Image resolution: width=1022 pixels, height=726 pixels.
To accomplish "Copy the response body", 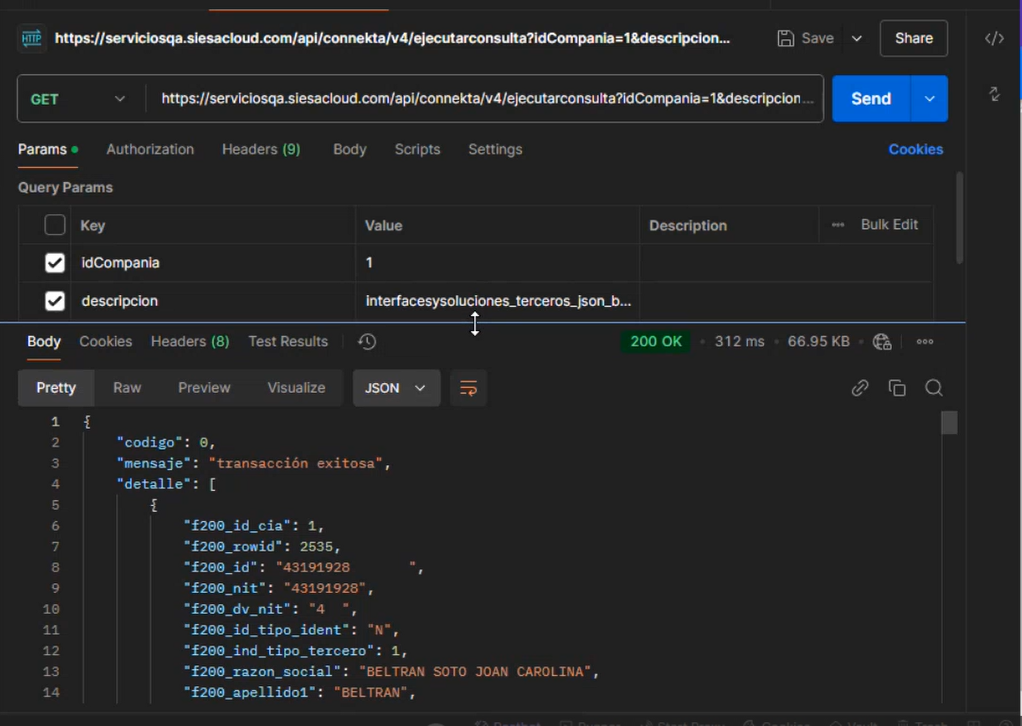I will tap(897, 388).
